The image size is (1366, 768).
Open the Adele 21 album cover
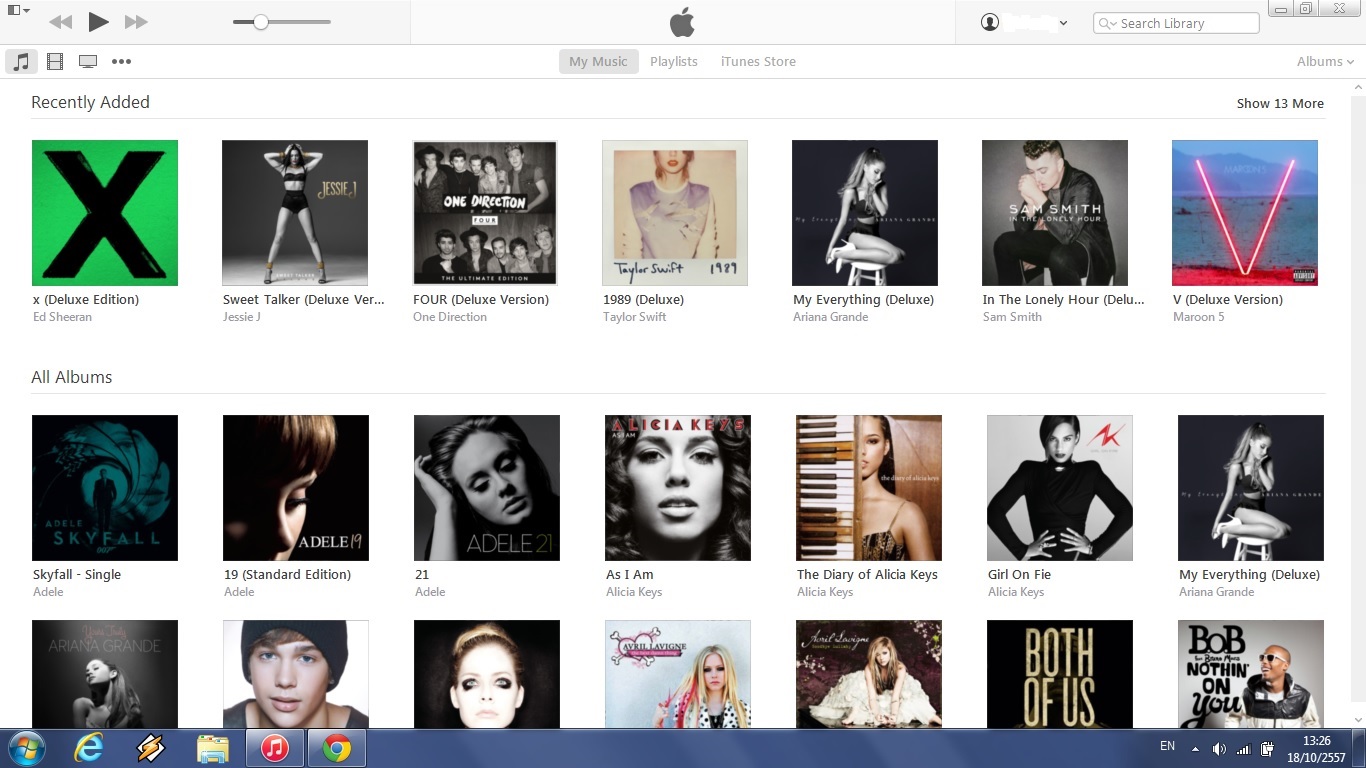pyautogui.click(x=487, y=488)
